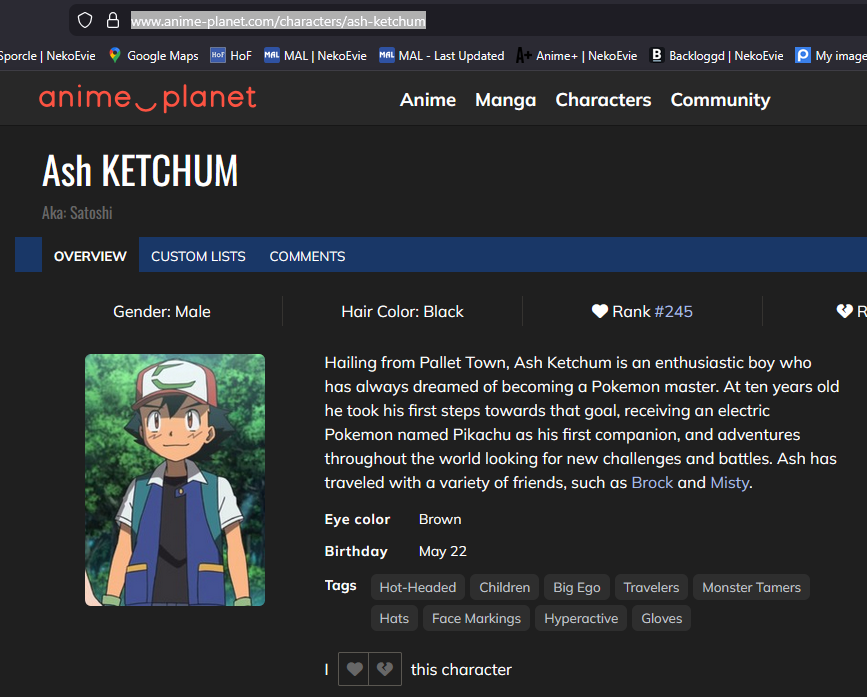Select the Hot-Headed tag
The width and height of the screenshot is (867, 697).
click(418, 587)
